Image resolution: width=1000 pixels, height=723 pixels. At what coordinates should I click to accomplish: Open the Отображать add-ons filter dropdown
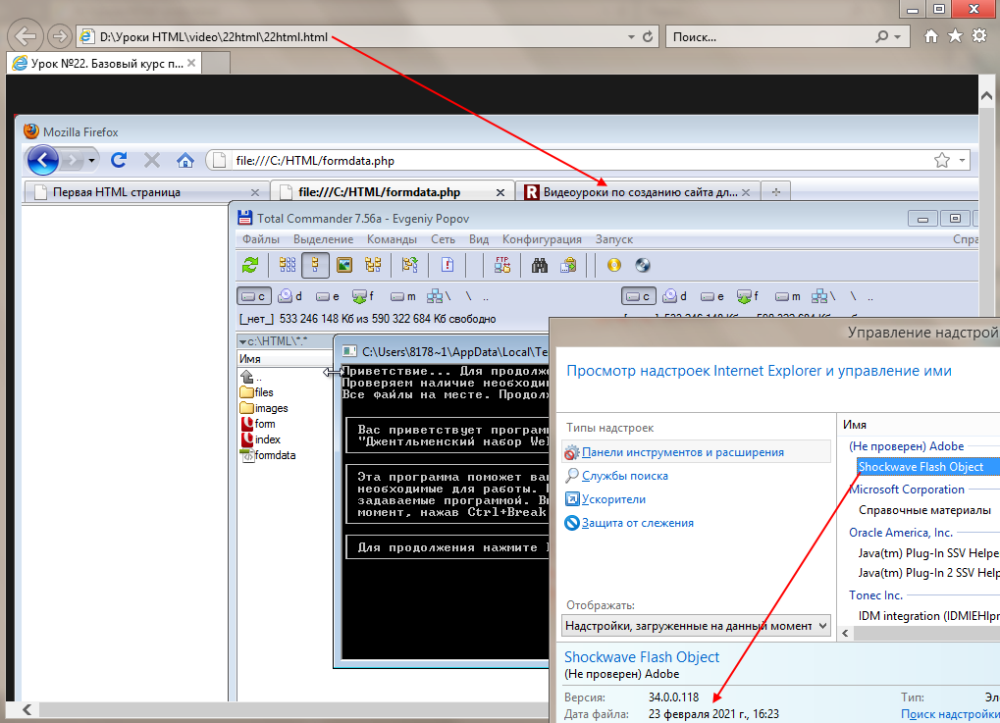(696, 626)
